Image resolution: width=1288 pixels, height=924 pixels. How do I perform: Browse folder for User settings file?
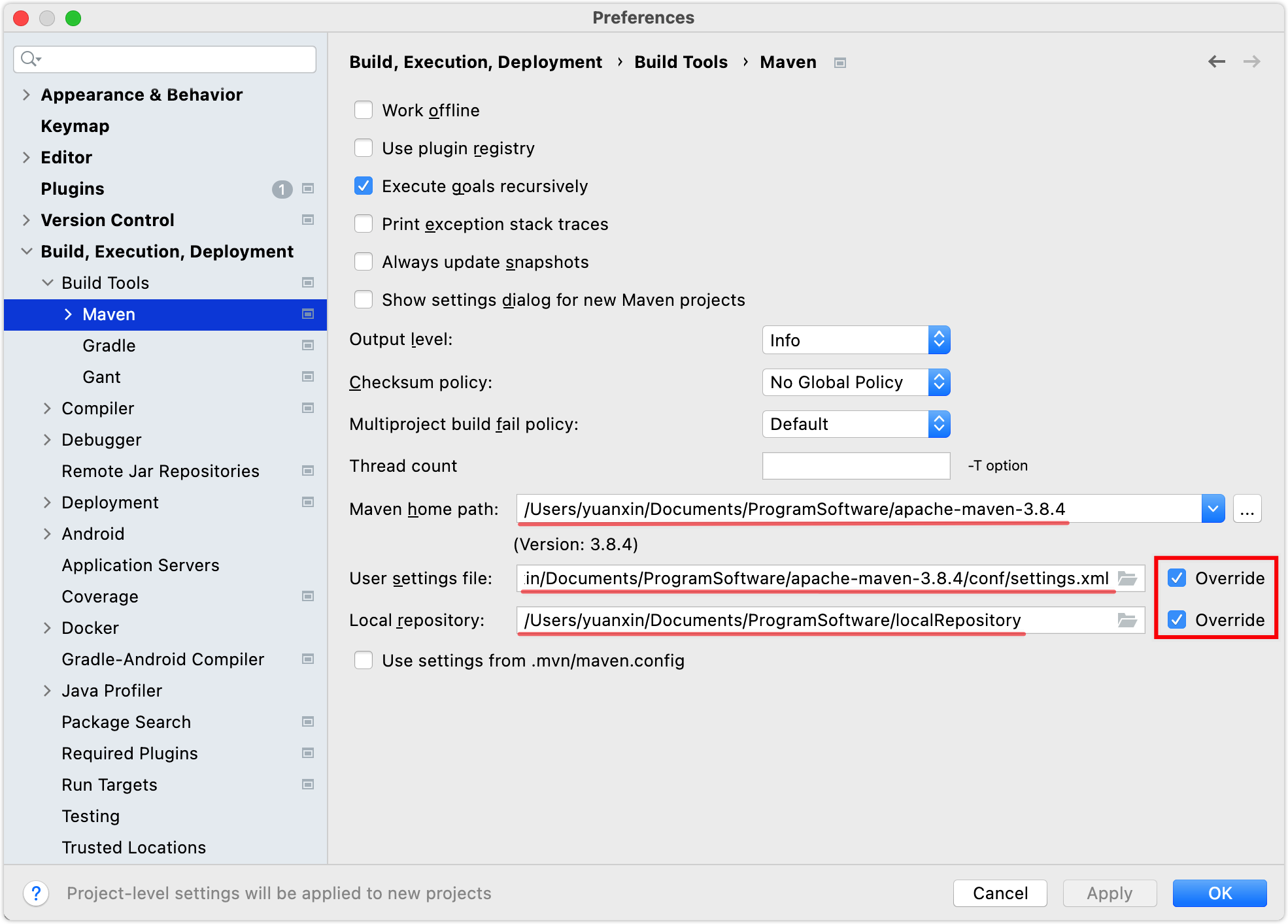[x=1127, y=578]
